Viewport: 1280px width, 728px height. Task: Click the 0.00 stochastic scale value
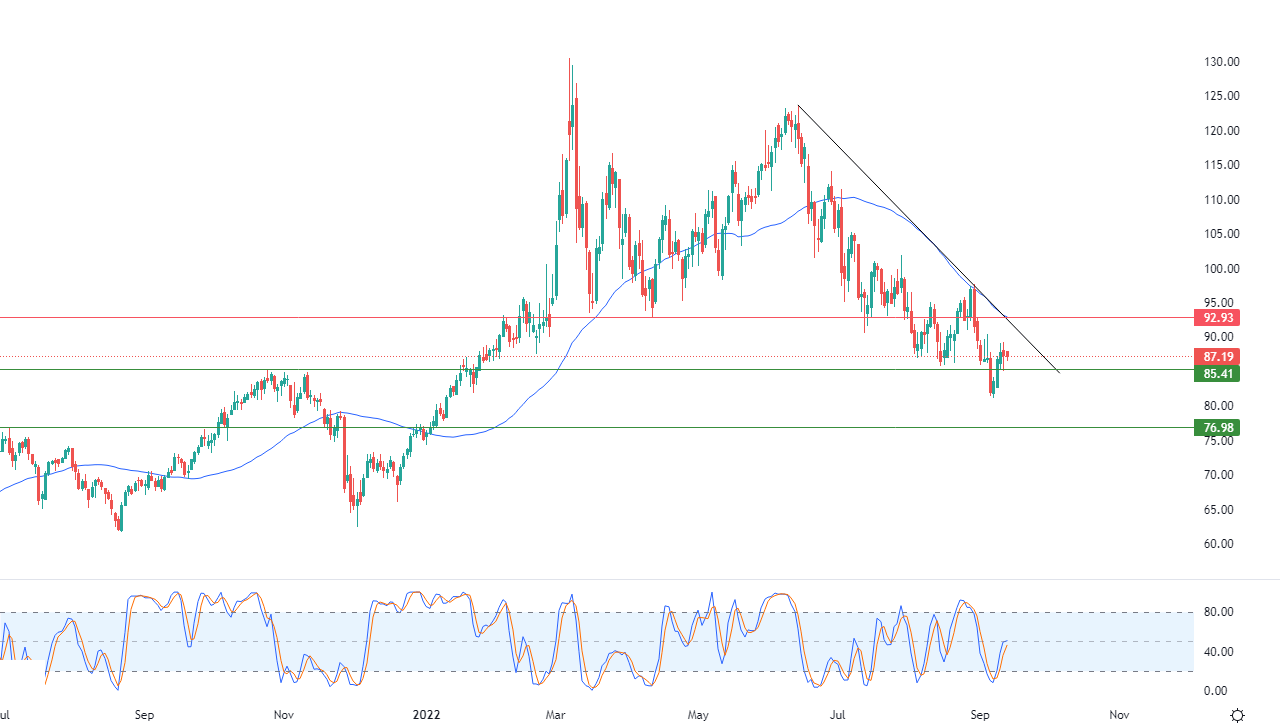(1215, 691)
